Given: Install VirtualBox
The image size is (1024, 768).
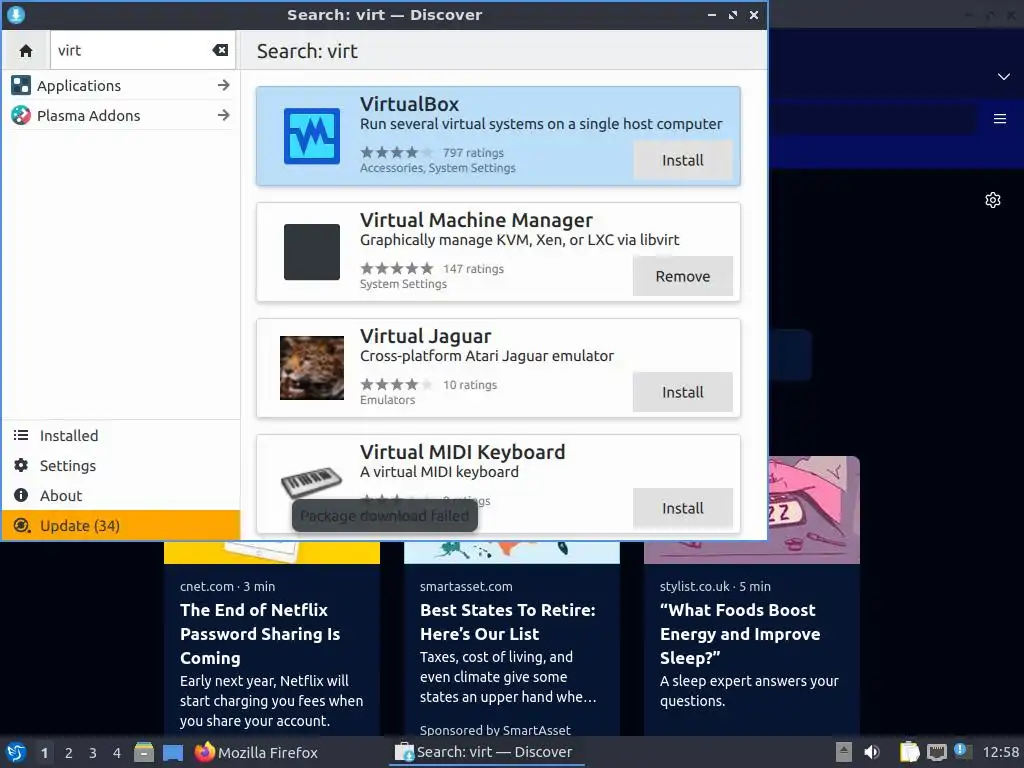Looking at the screenshot, I should pos(682,160).
